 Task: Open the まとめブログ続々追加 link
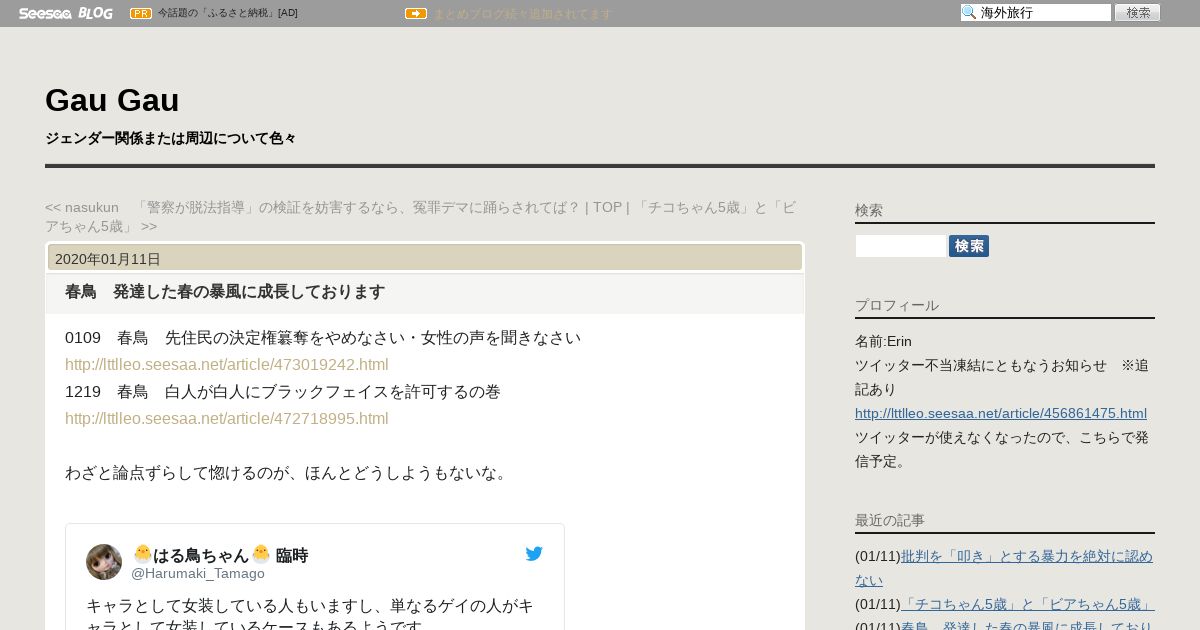(x=522, y=13)
